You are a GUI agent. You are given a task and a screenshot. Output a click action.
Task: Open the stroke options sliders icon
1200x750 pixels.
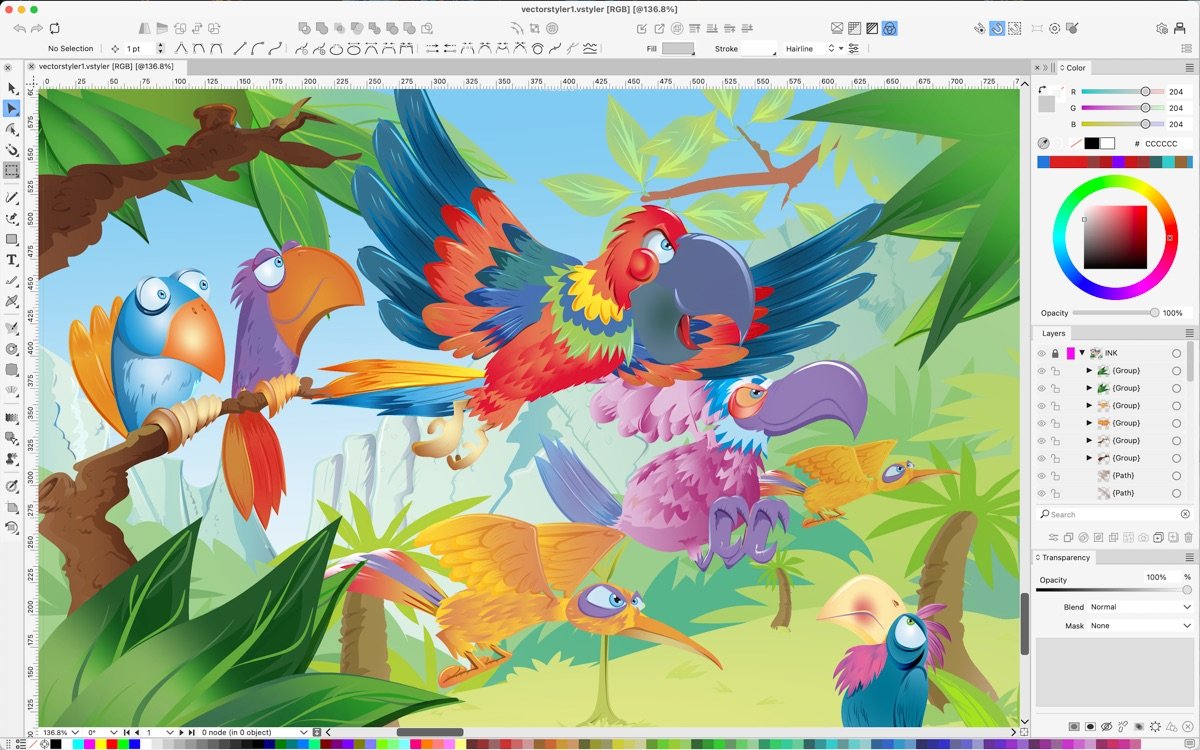(x=853, y=48)
